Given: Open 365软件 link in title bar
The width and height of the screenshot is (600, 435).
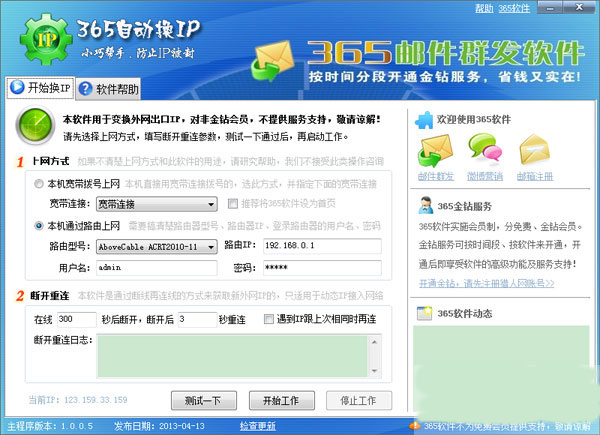Looking at the screenshot, I should (x=514, y=8).
